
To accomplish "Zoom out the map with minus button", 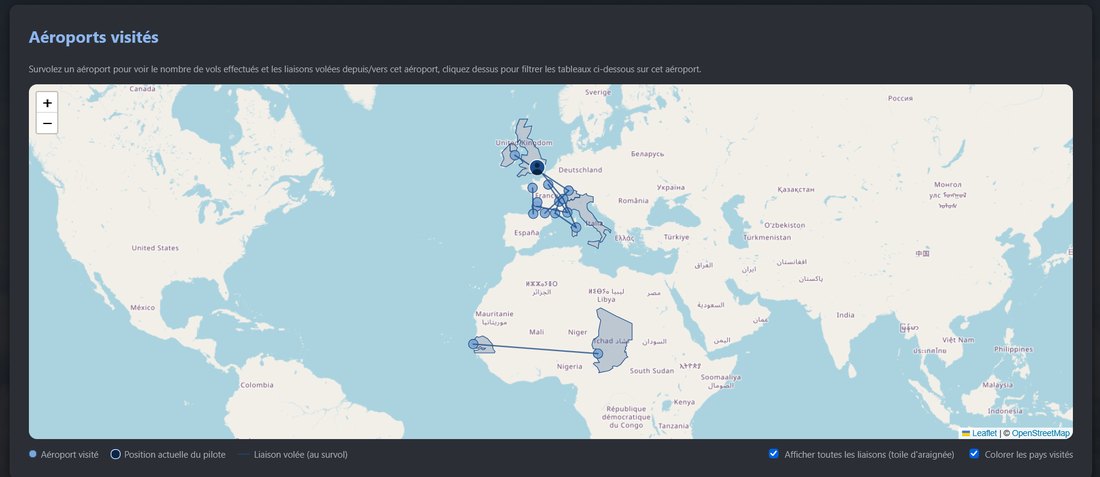I will pyautogui.click(x=47, y=123).
